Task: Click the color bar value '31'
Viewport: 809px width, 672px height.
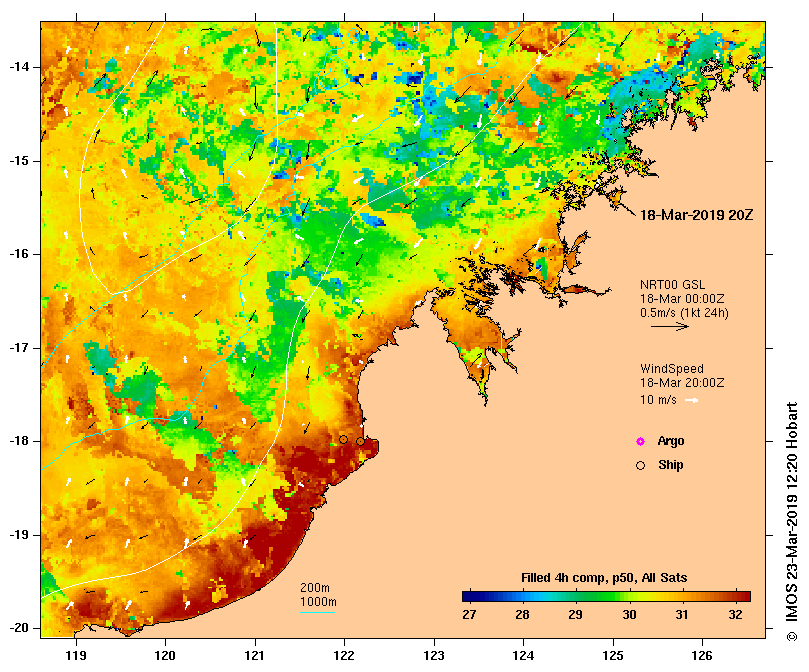Action: tap(682, 615)
